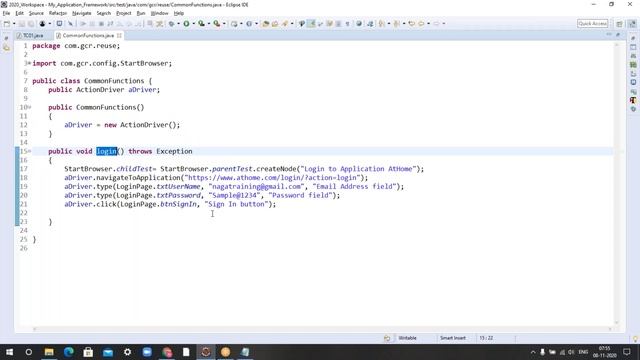Click the Smart Insert status bar entry
Viewport: 640px width, 360px height.
coord(453,338)
